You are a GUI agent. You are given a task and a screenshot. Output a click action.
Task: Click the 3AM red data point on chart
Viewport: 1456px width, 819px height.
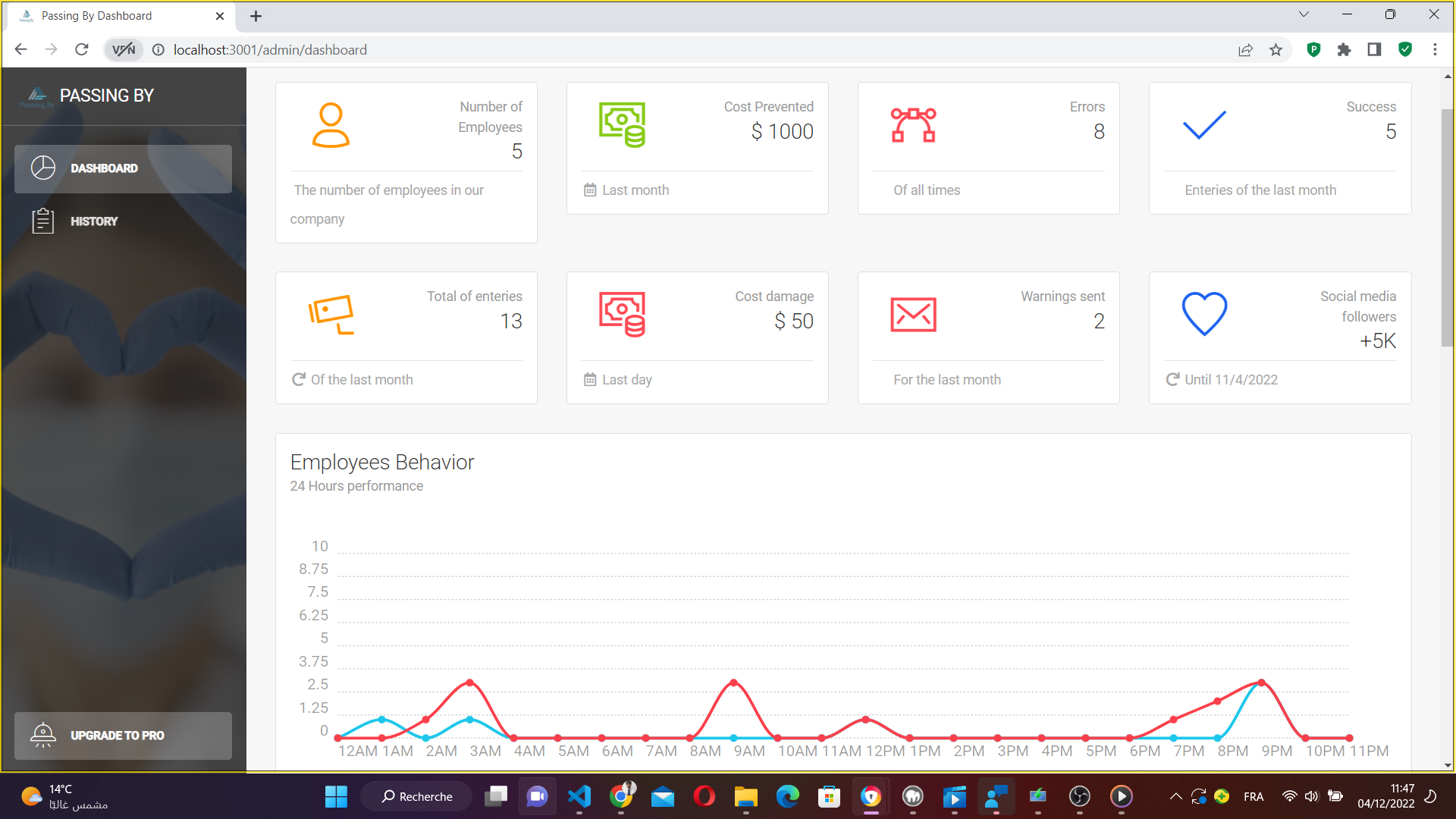tap(470, 682)
